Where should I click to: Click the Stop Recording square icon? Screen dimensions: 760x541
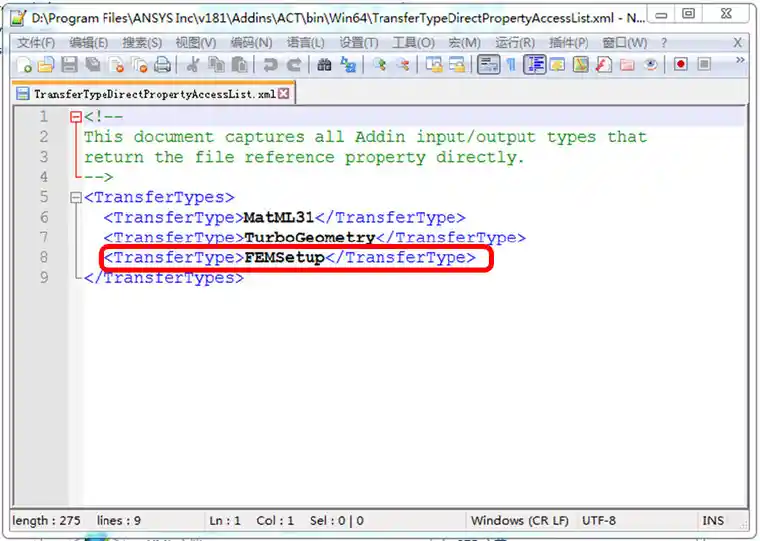(704, 64)
